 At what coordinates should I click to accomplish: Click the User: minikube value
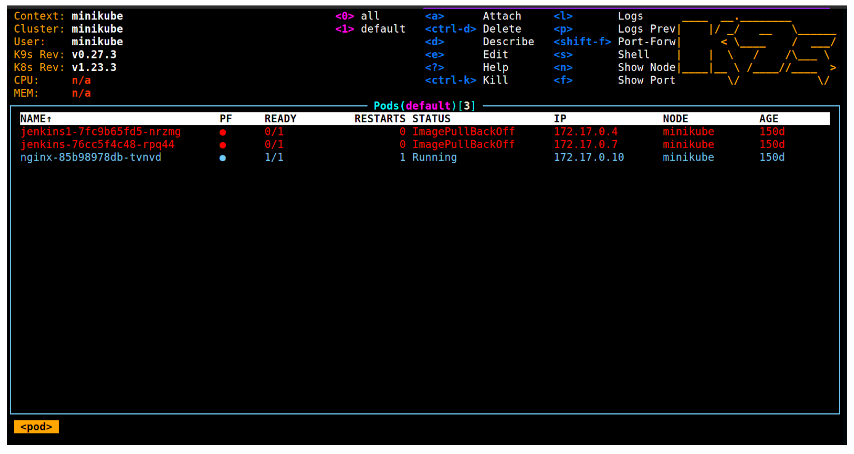(x=97, y=42)
